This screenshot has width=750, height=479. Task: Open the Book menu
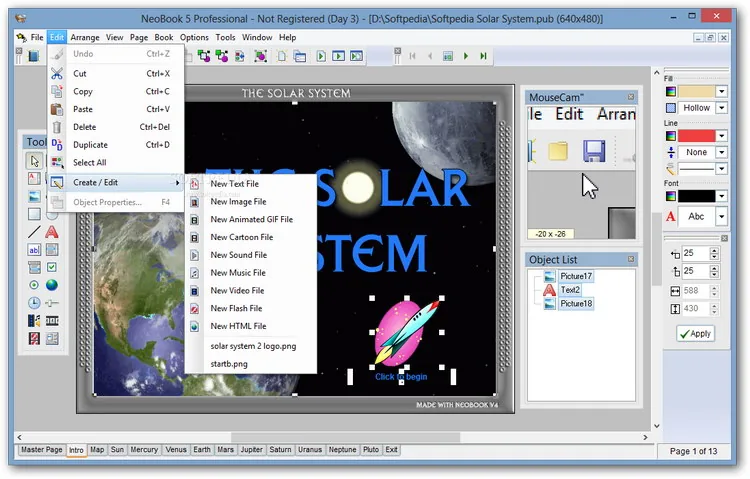tap(164, 37)
